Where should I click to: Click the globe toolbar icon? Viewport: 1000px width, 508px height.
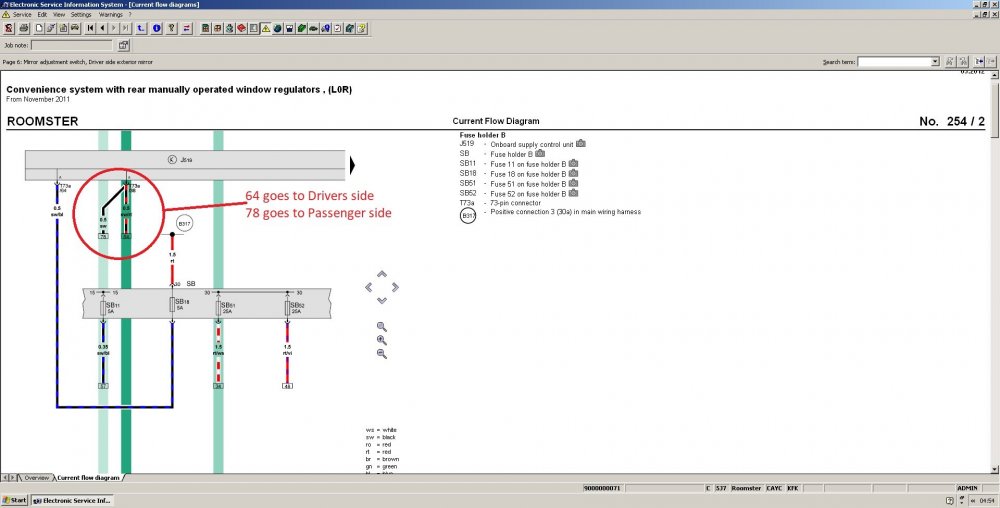pos(277,28)
